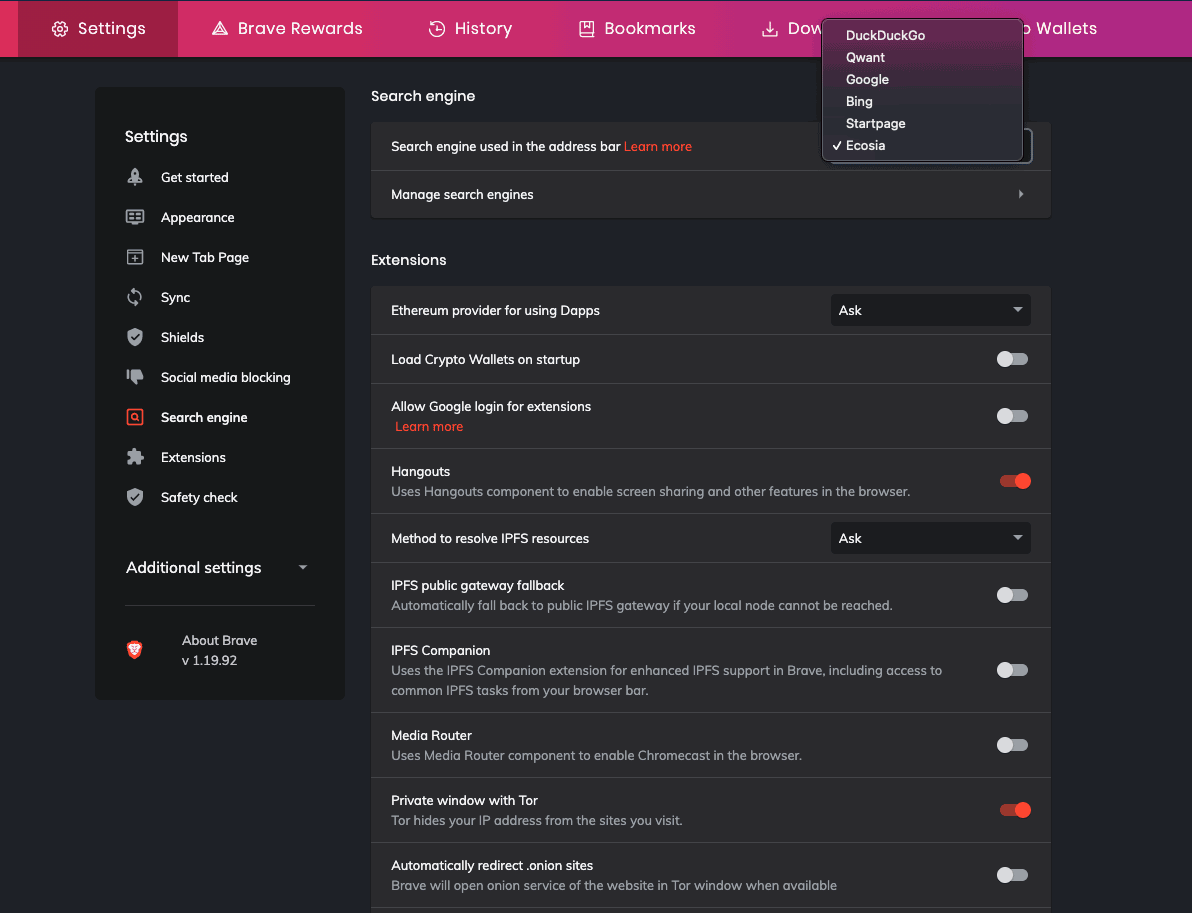Image resolution: width=1192 pixels, height=913 pixels.
Task: Click the Settings gear icon in top bar
Action: (59, 29)
